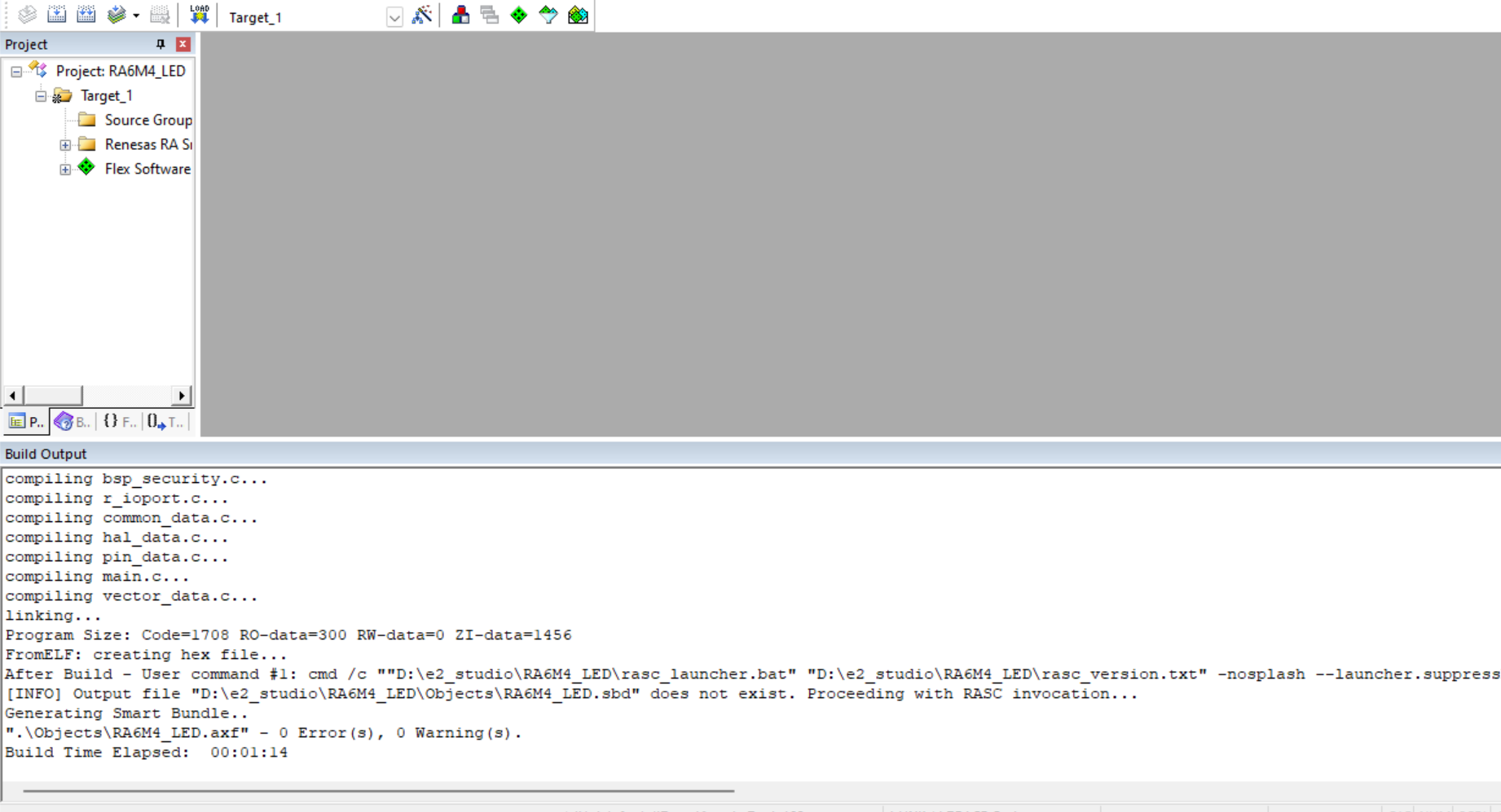The image size is (1501, 812).
Task: Click the Project panel horizontal scrollbar thumb
Action: pyautogui.click(x=53, y=395)
